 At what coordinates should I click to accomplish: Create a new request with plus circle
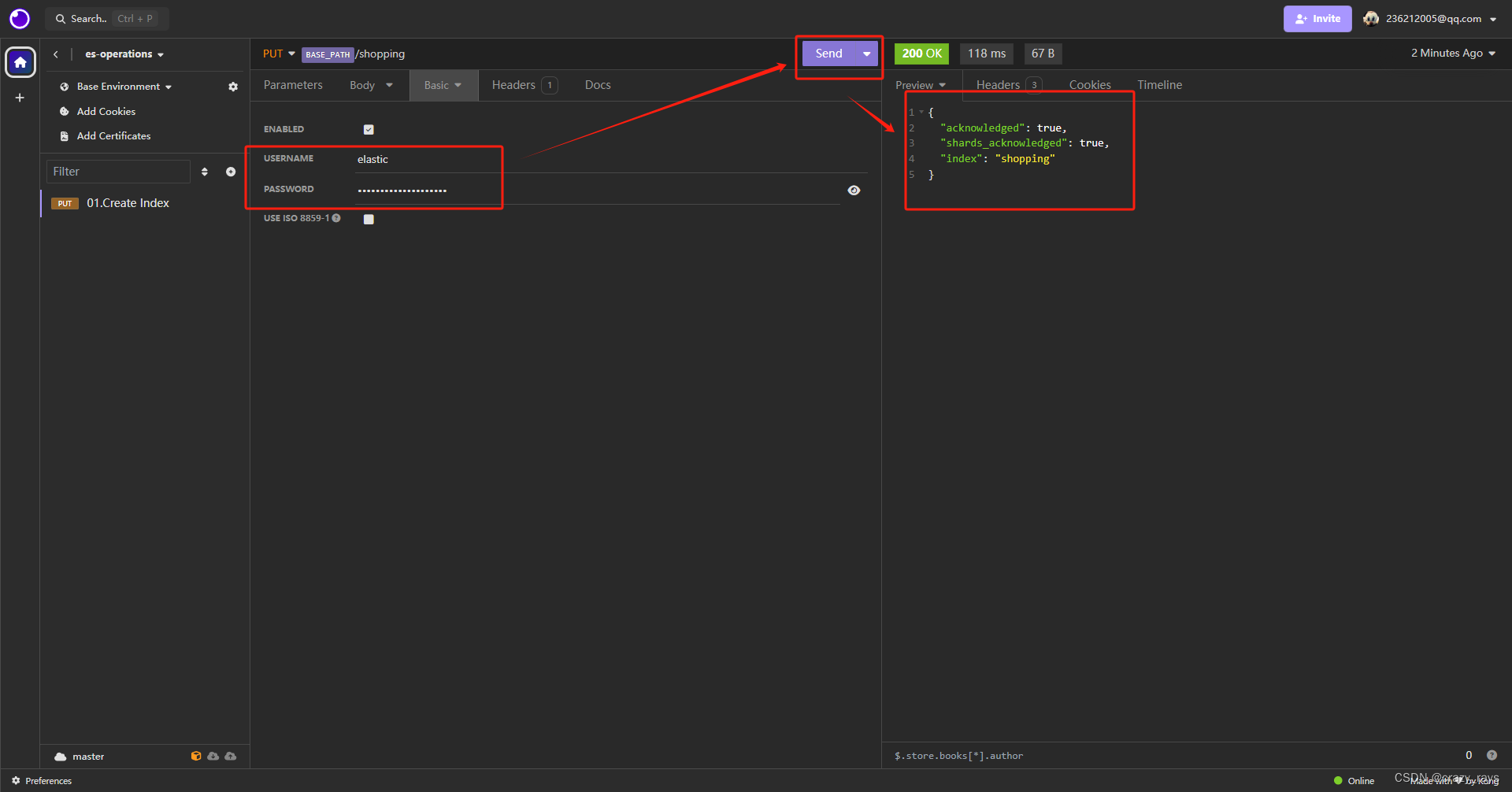pos(231,172)
